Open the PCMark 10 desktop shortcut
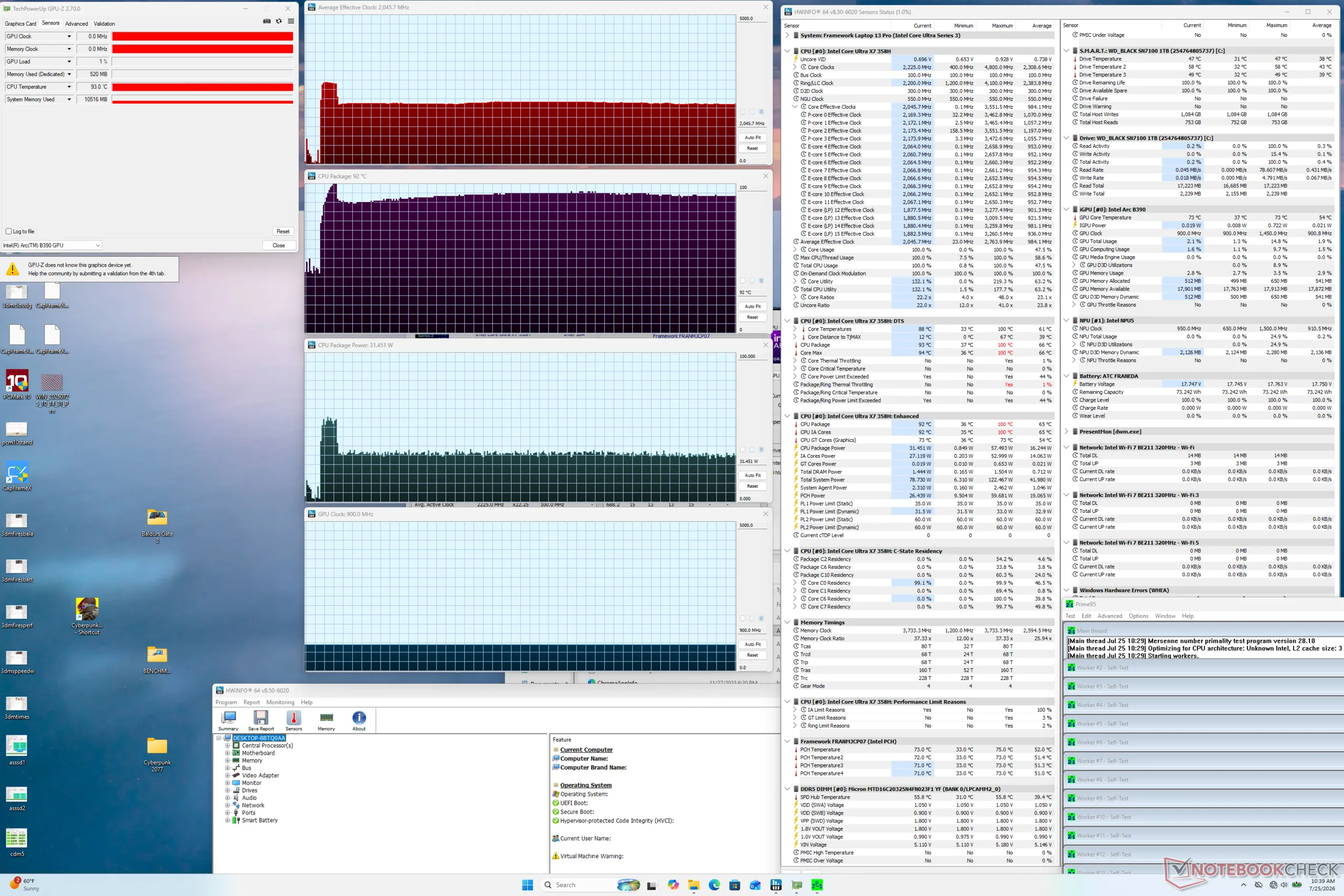The height and width of the screenshot is (896, 1344). (17, 384)
